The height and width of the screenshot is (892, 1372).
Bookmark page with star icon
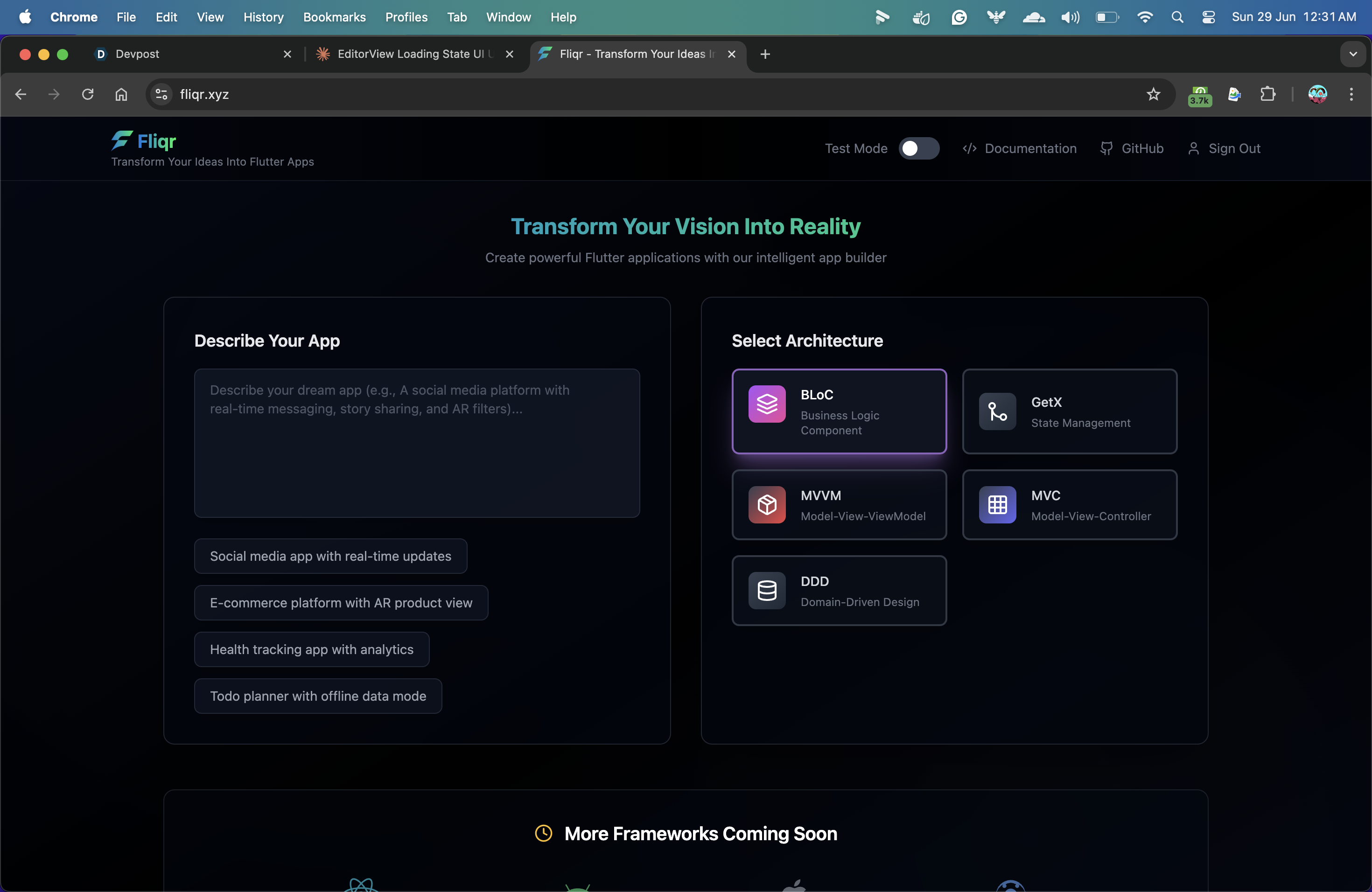point(1153,95)
